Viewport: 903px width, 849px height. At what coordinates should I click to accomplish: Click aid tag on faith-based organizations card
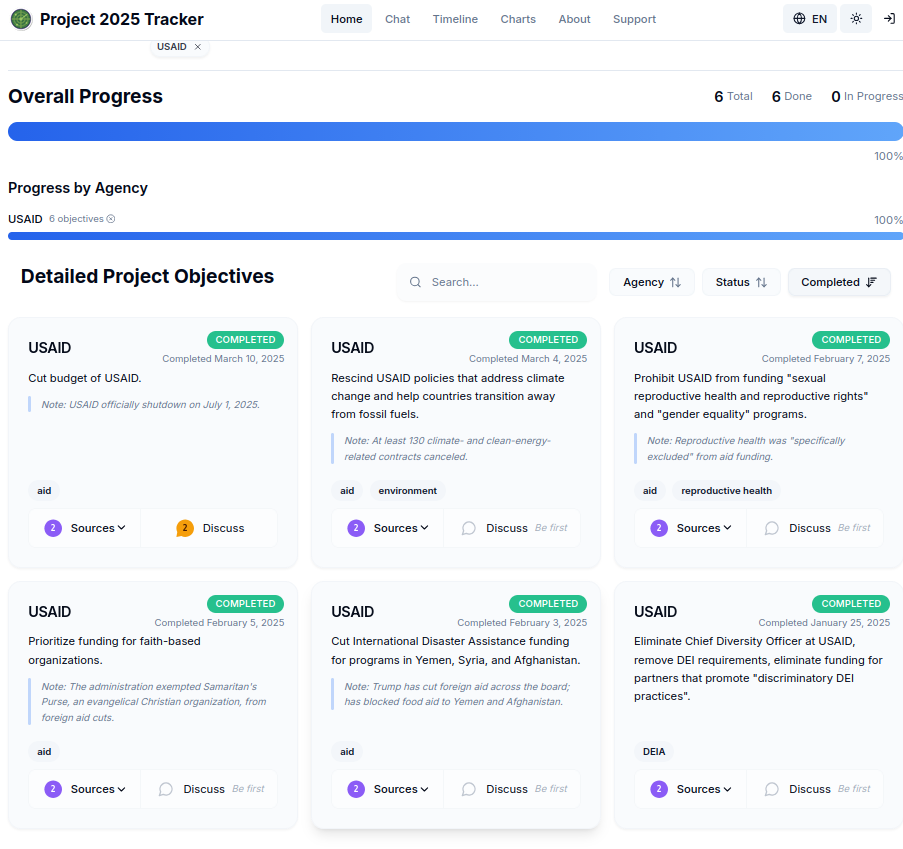click(44, 752)
